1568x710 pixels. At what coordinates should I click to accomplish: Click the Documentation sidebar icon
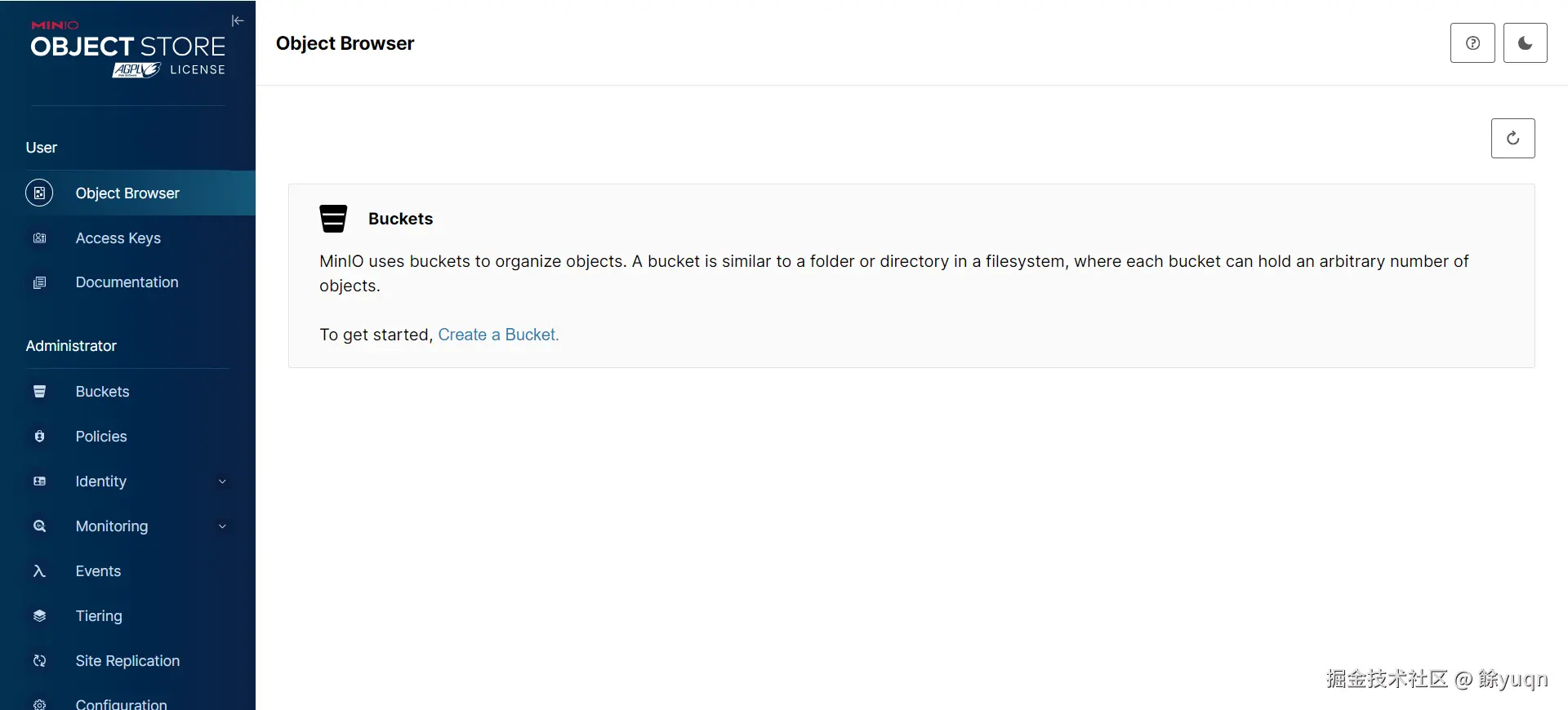point(39,282)
